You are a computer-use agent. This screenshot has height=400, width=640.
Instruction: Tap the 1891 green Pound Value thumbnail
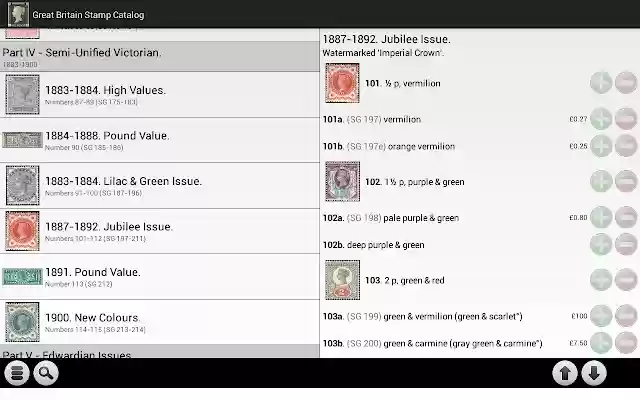(x=22, y=277)
